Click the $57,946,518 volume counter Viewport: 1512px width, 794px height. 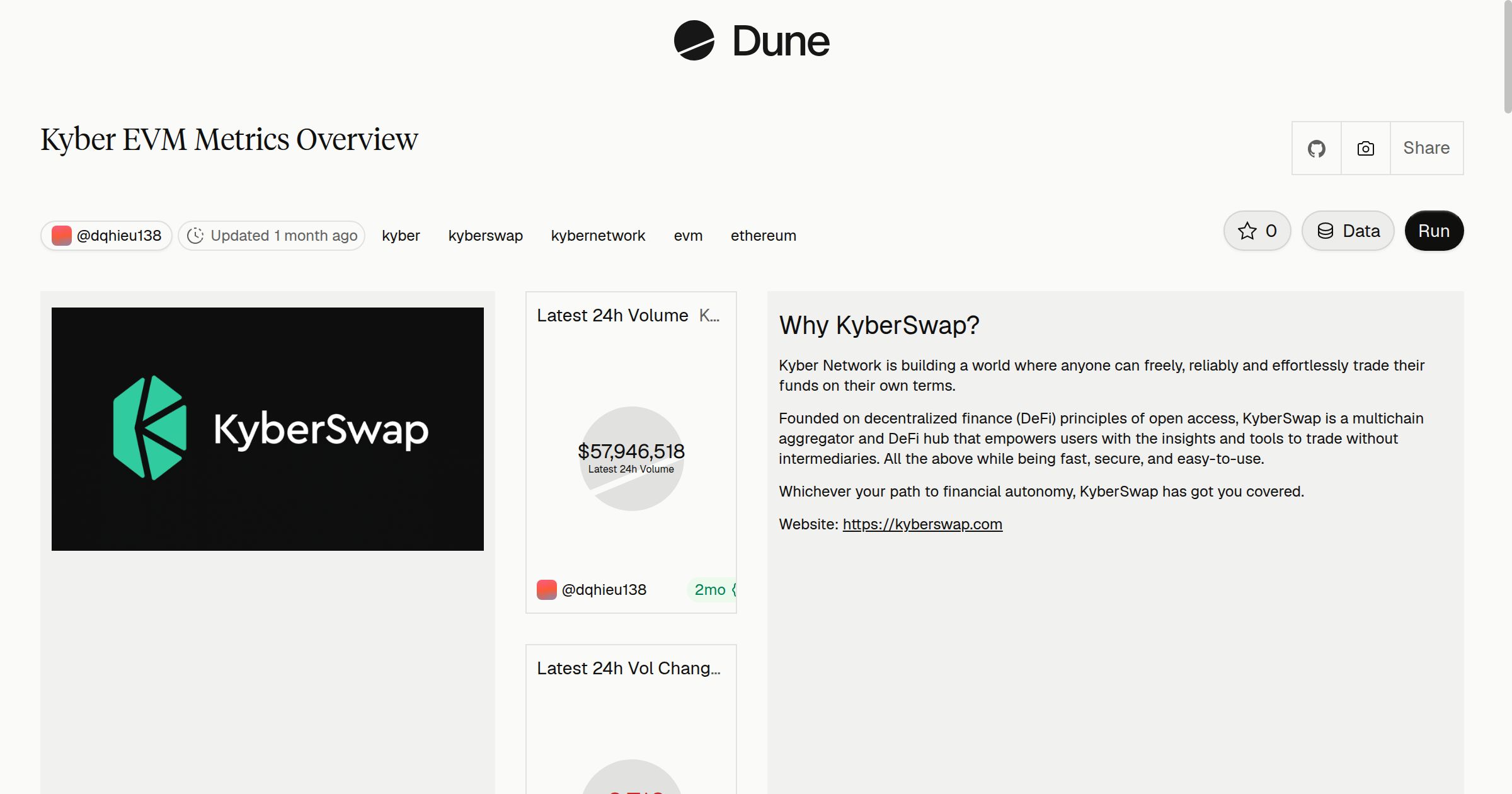(631, 451)
